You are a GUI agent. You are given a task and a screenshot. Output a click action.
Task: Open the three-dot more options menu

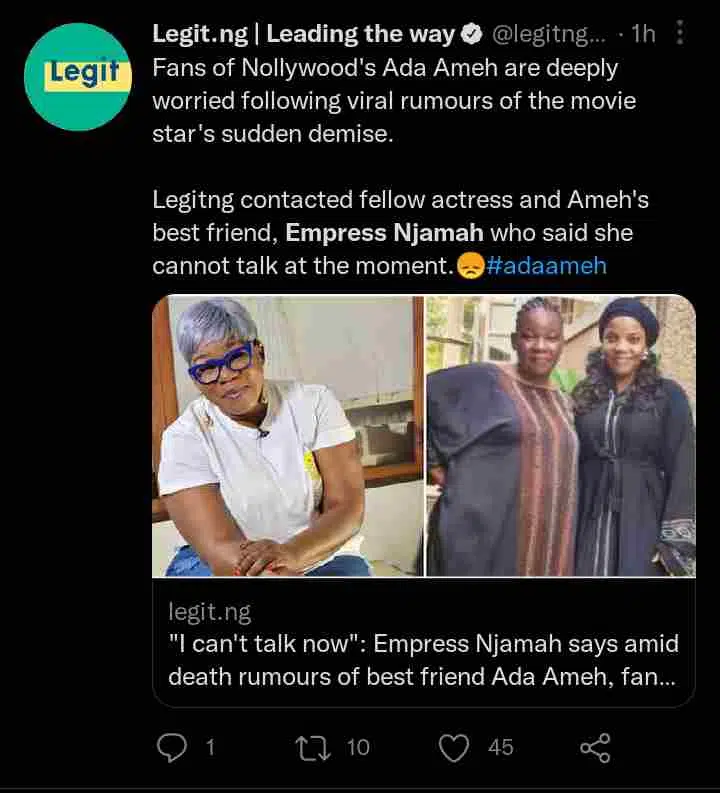point(680,34)
